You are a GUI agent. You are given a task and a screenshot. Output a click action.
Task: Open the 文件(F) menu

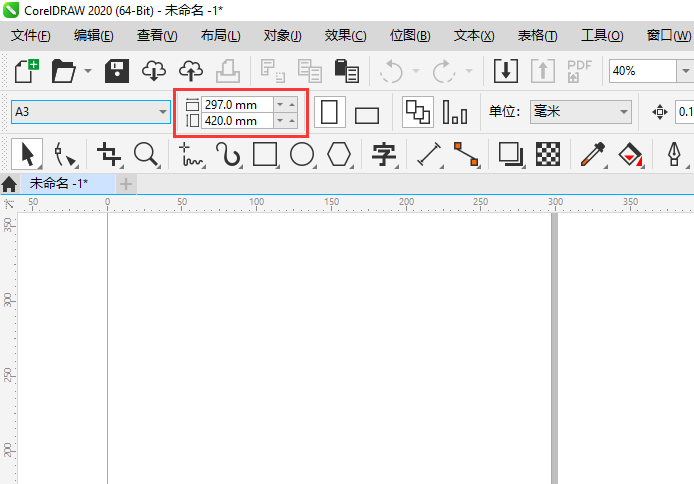click(x=31, y=35)
